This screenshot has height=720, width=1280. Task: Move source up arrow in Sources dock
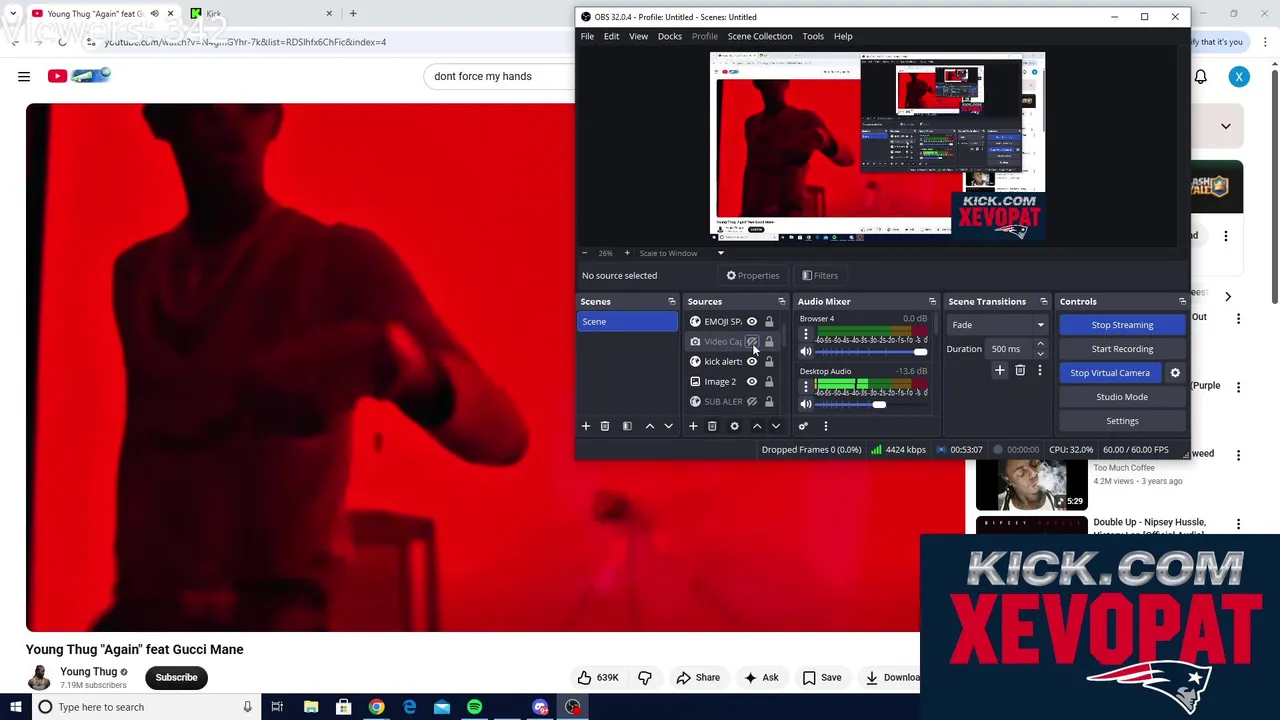pos(757,426)
